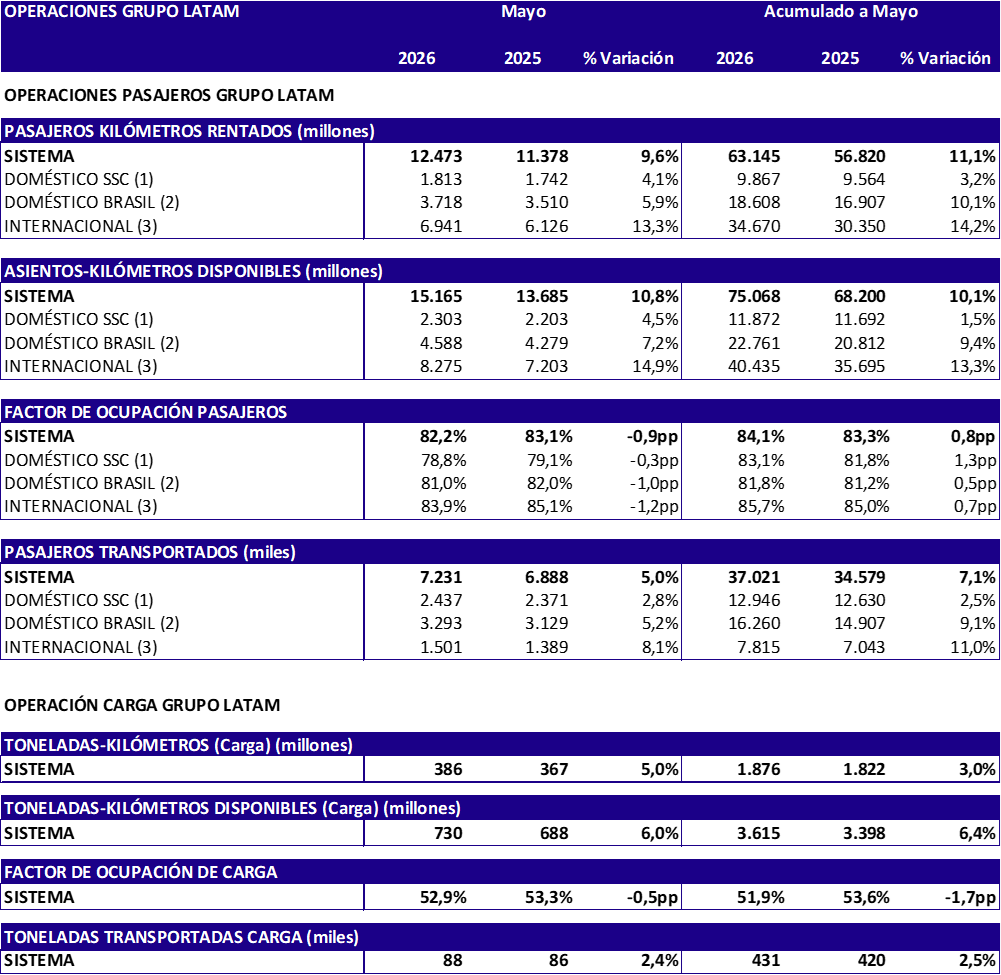
Task: Select the 'OPERACIONES GRUPO LATAM' title cell
Action: point(122,11)
